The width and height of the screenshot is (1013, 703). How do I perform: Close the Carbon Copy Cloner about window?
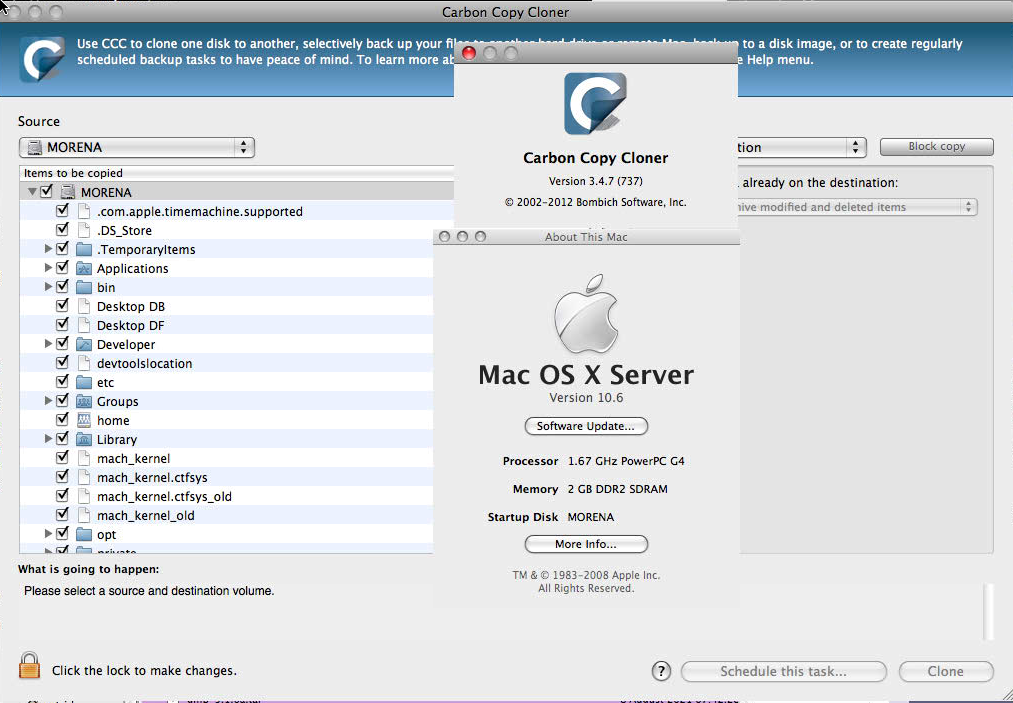tap(469, 53)
